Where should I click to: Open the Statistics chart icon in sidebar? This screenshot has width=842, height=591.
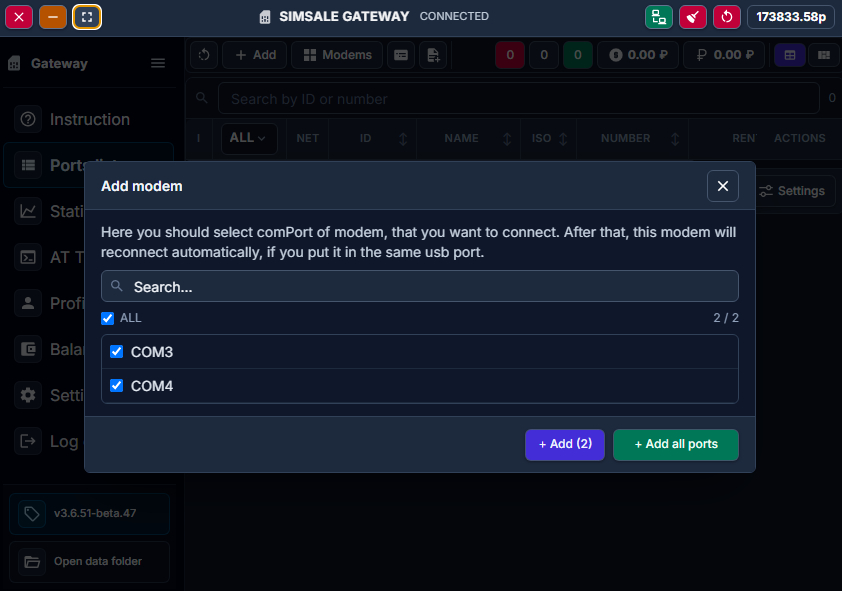(28, 211)
